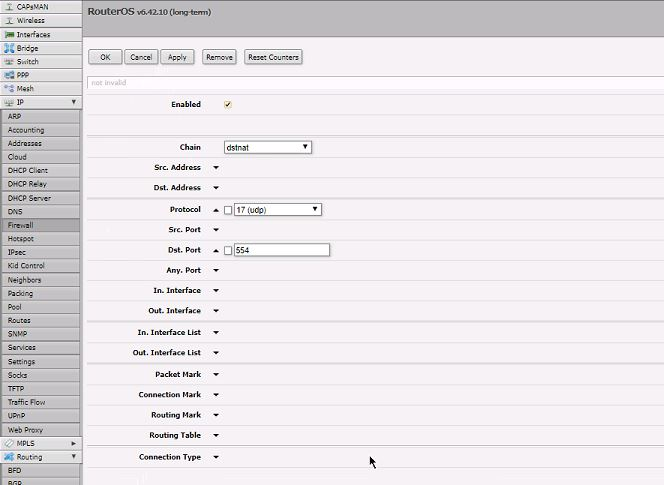Click the Reset Counters button
664x485 pixels.
pyautogui.click(x=273, y=57)
